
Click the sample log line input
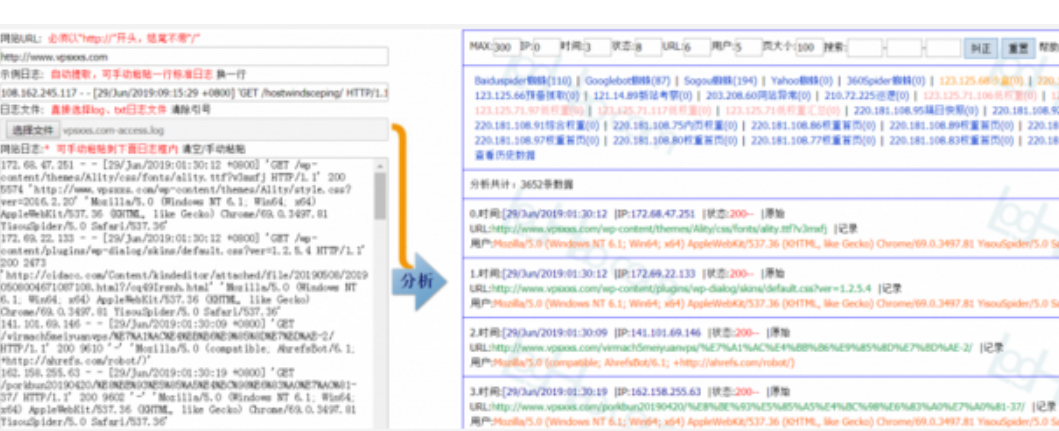tap(192, 92)
